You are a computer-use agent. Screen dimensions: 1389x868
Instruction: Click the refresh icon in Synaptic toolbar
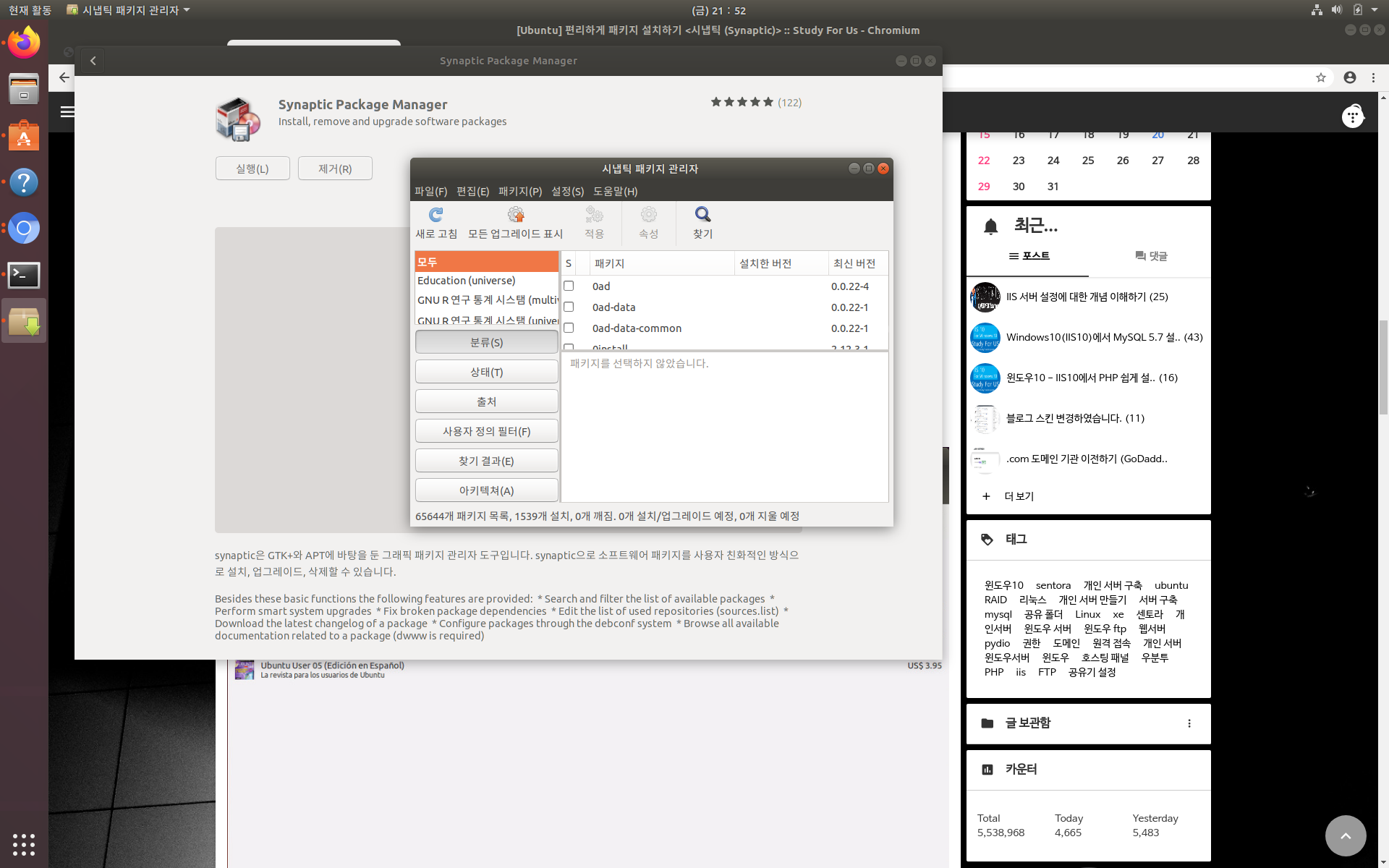click(x=436, y=215)
